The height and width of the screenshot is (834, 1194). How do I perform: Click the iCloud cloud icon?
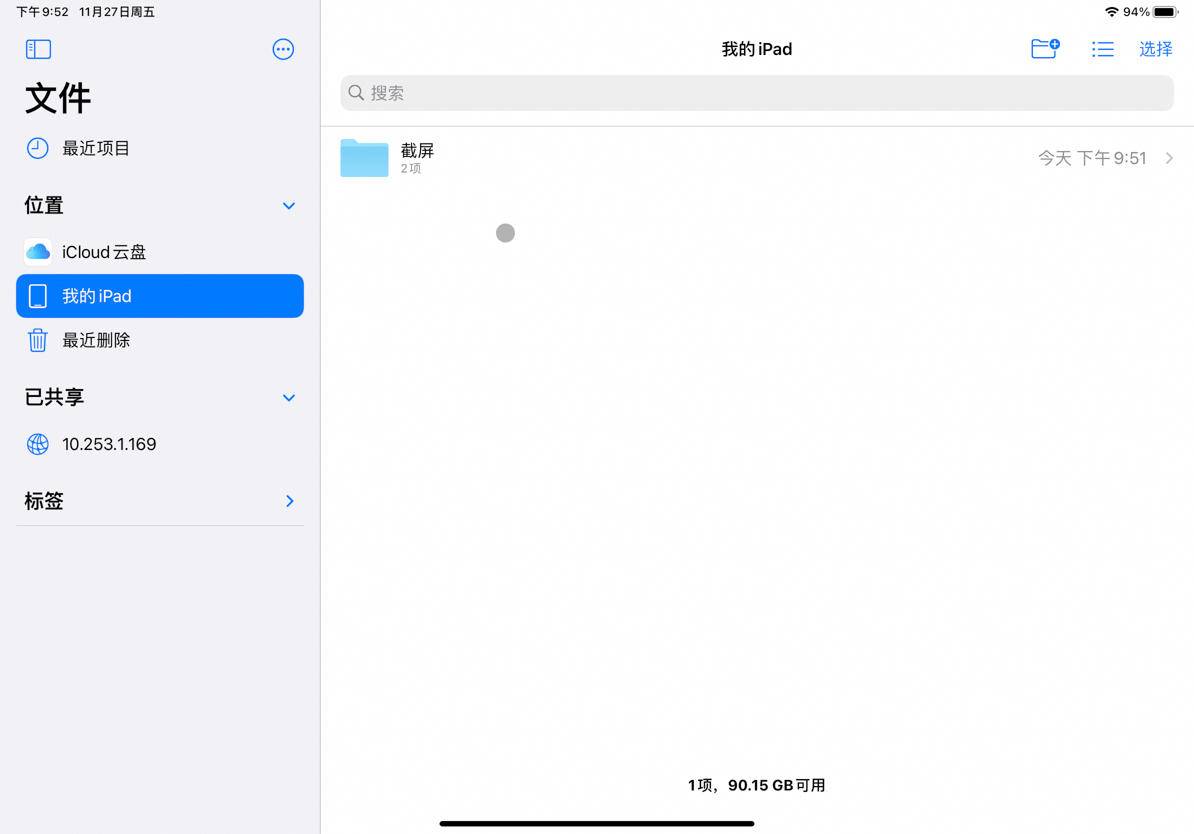click(x=38, y=251)
